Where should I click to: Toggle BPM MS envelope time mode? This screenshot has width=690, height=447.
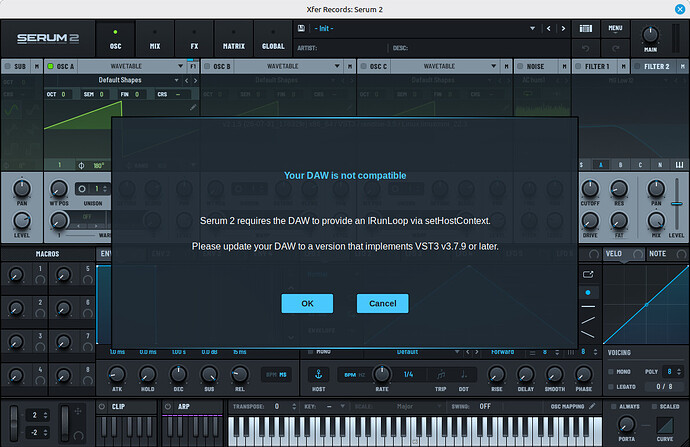(x=276, y=374)
